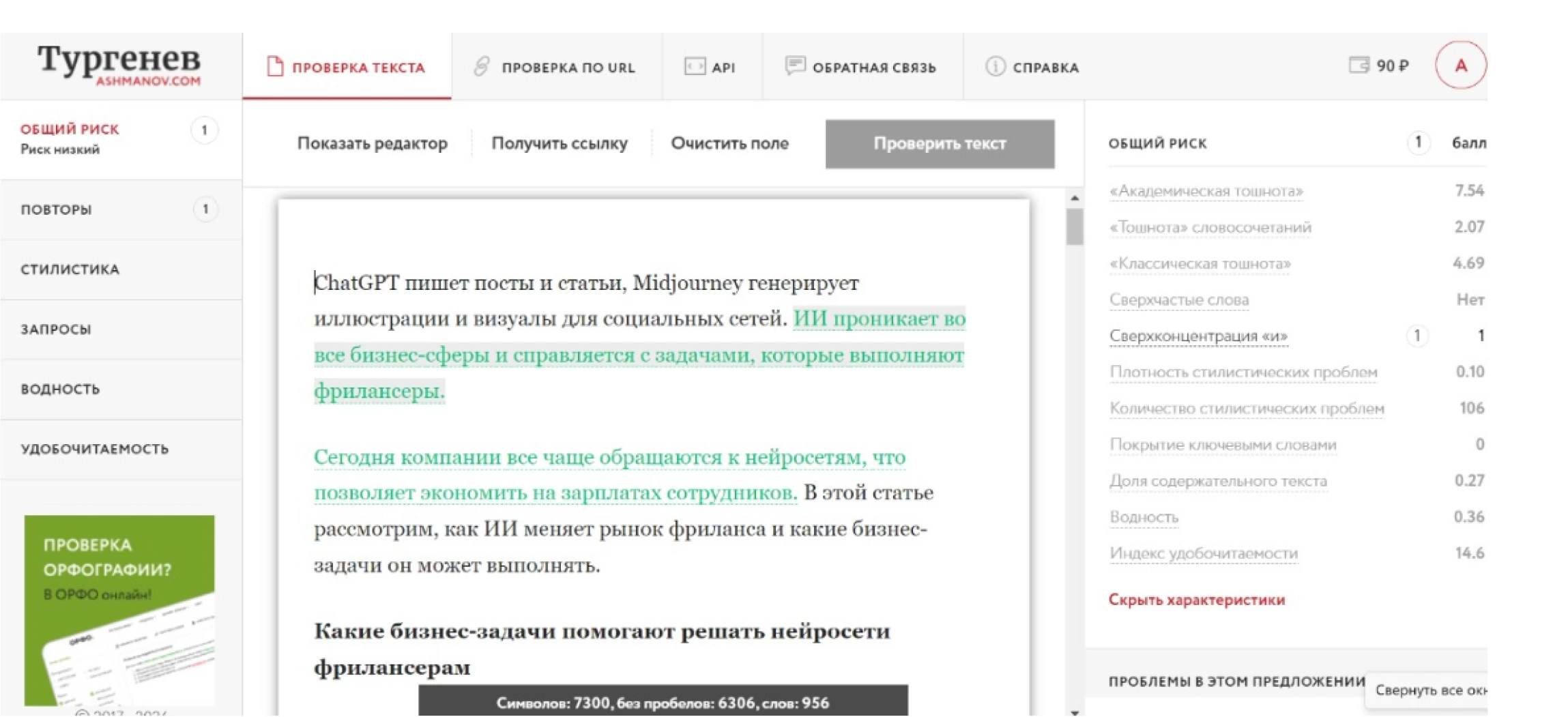This screenshot has height=717, width=1568.
Task: Click the link icon beside Проверка по URL
Action: click(482, 67)
